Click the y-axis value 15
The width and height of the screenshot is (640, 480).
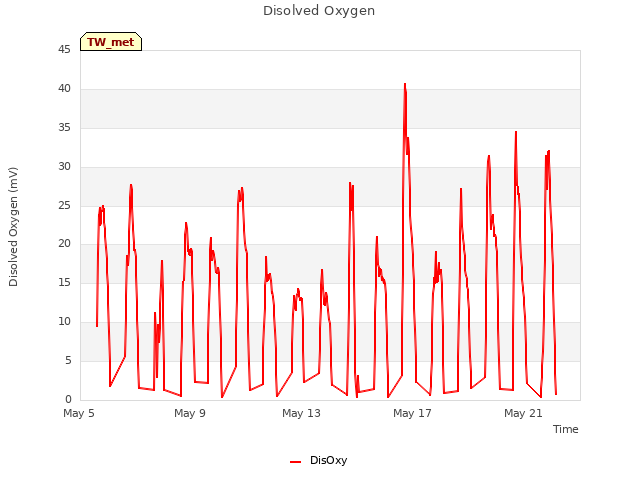pyautogui.click(x=64, y=282)
